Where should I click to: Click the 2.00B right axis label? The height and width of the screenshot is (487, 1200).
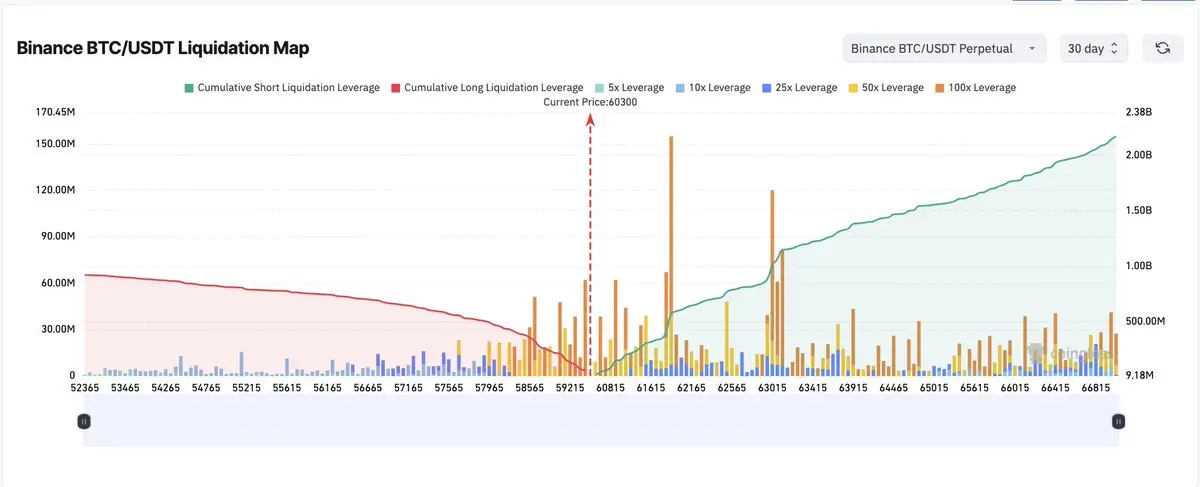[1138, 155]
